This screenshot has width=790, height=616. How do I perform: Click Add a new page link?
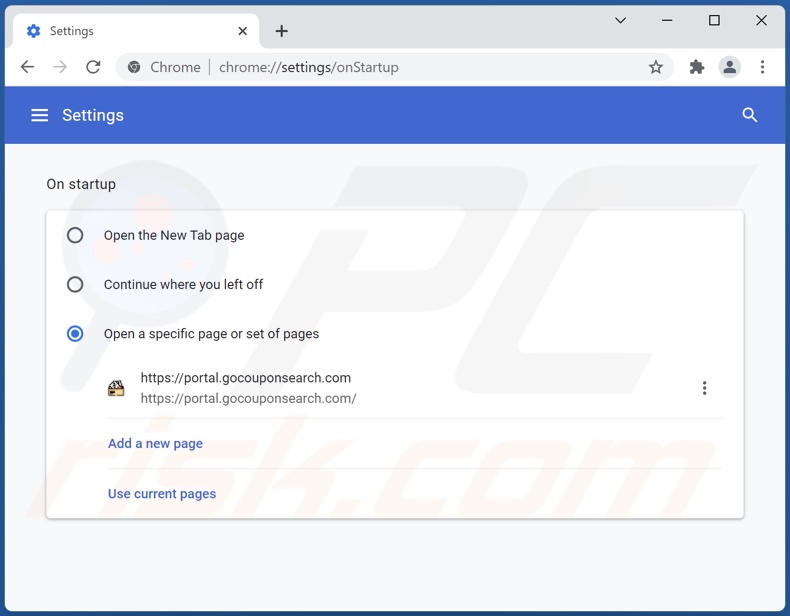[155, 443]
